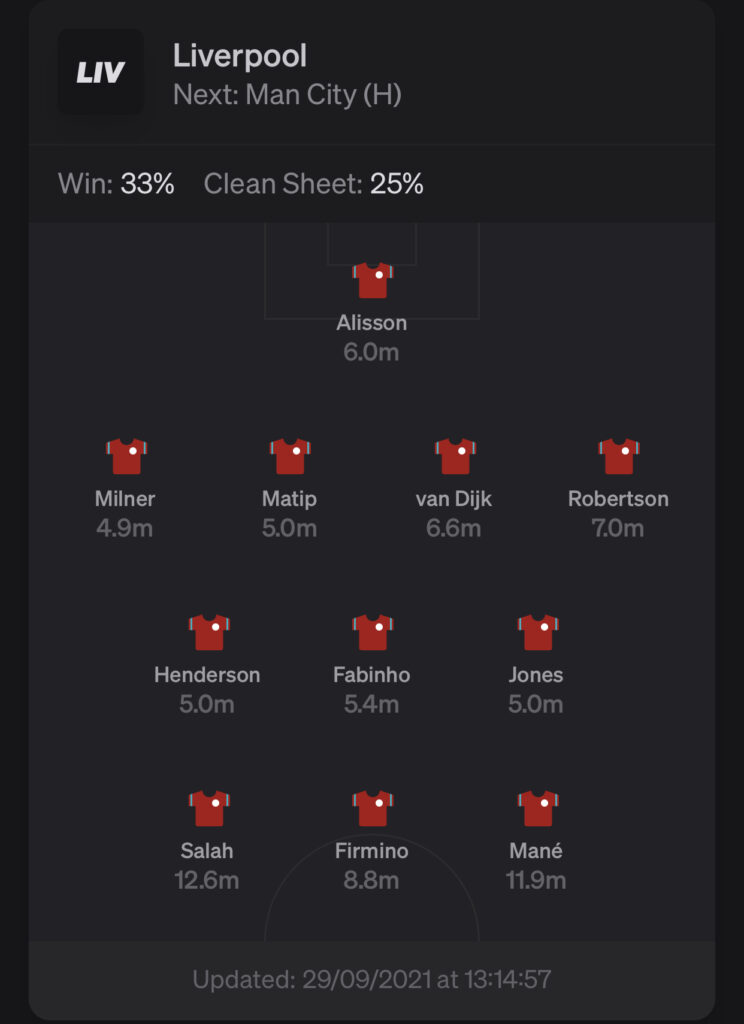Image resolution: width=744 pixels, height=1024 pixels.
Task: Tap Henderson's midfield shirt icon
Action: click(x=209, y=633)
